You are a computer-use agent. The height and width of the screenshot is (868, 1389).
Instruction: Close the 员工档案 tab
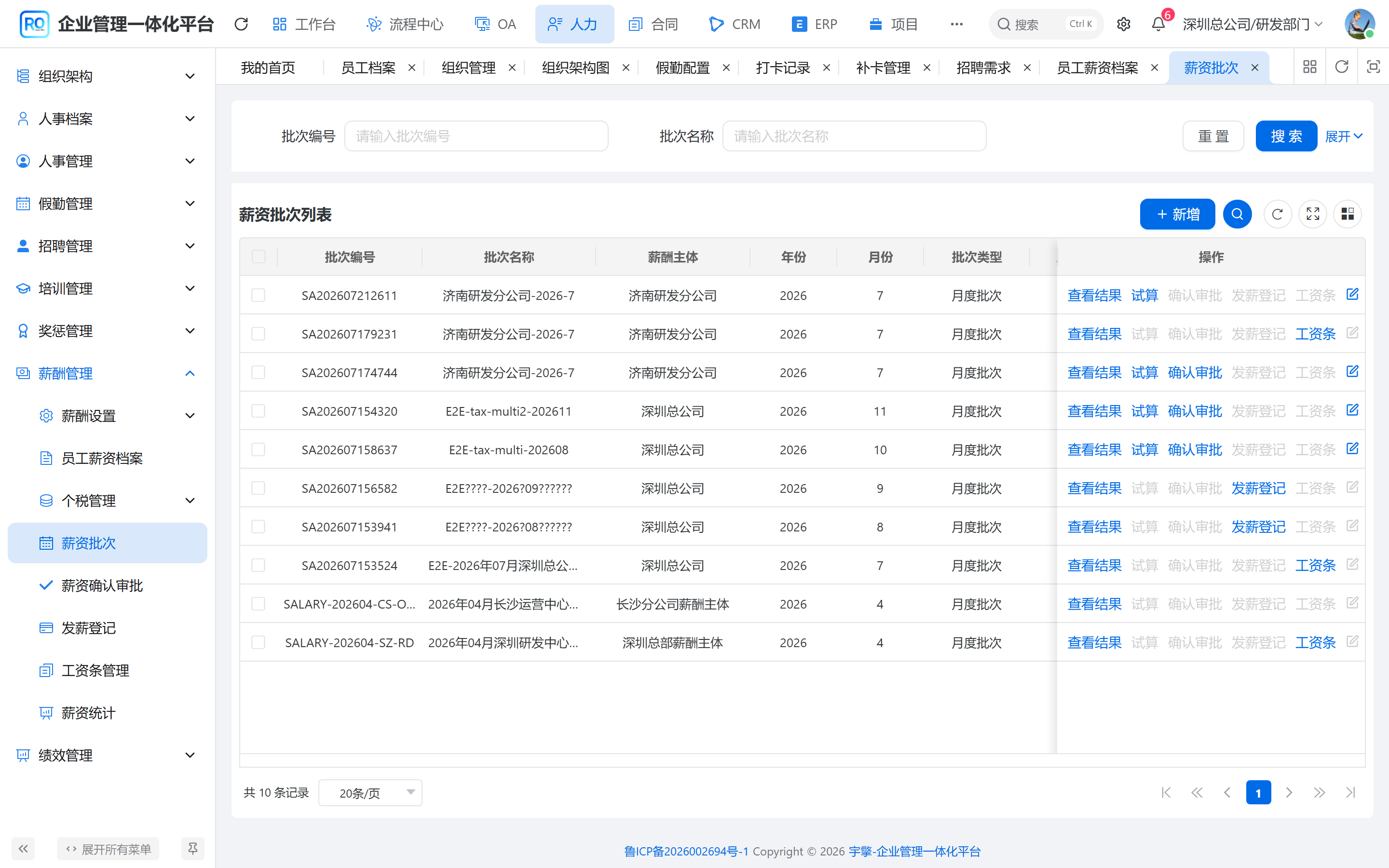411,68
